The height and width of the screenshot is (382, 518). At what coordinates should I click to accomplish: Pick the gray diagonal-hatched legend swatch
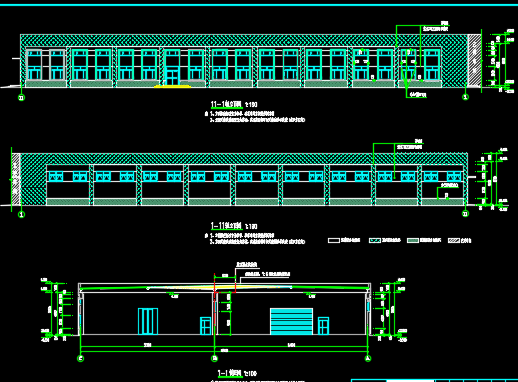pos(454,240)
